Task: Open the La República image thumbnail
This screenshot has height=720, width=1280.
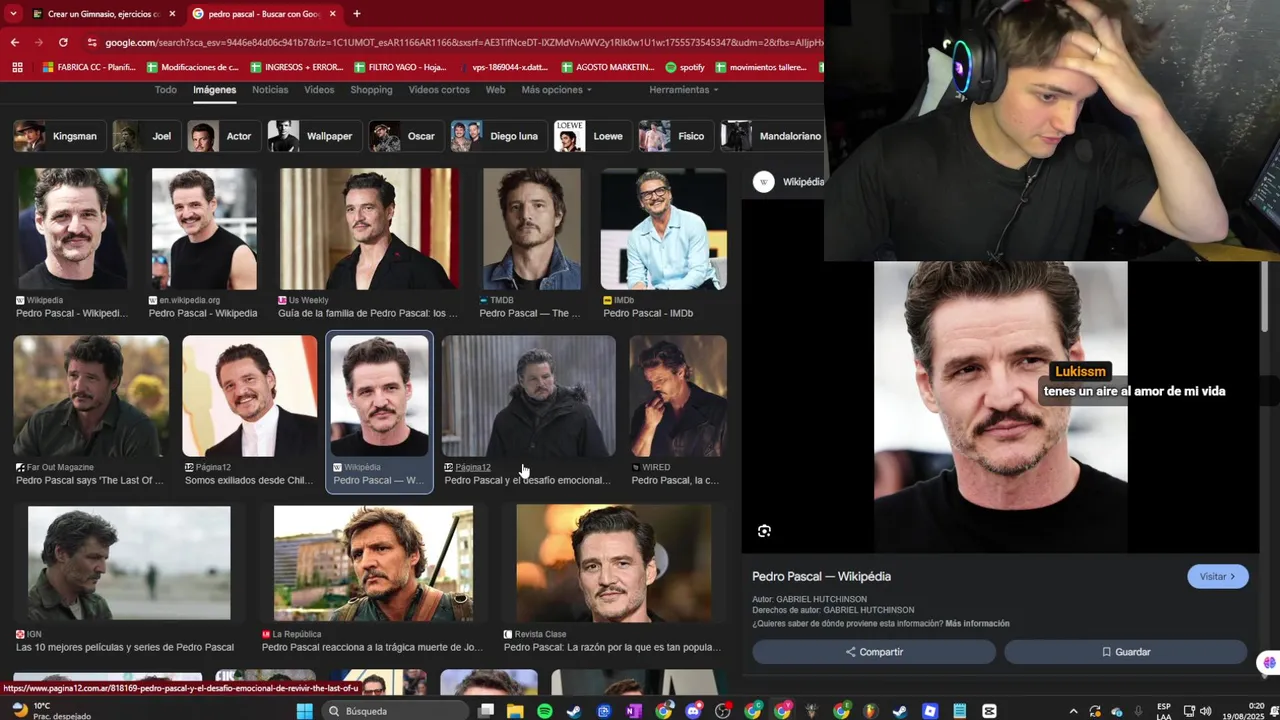Action: 374,563
